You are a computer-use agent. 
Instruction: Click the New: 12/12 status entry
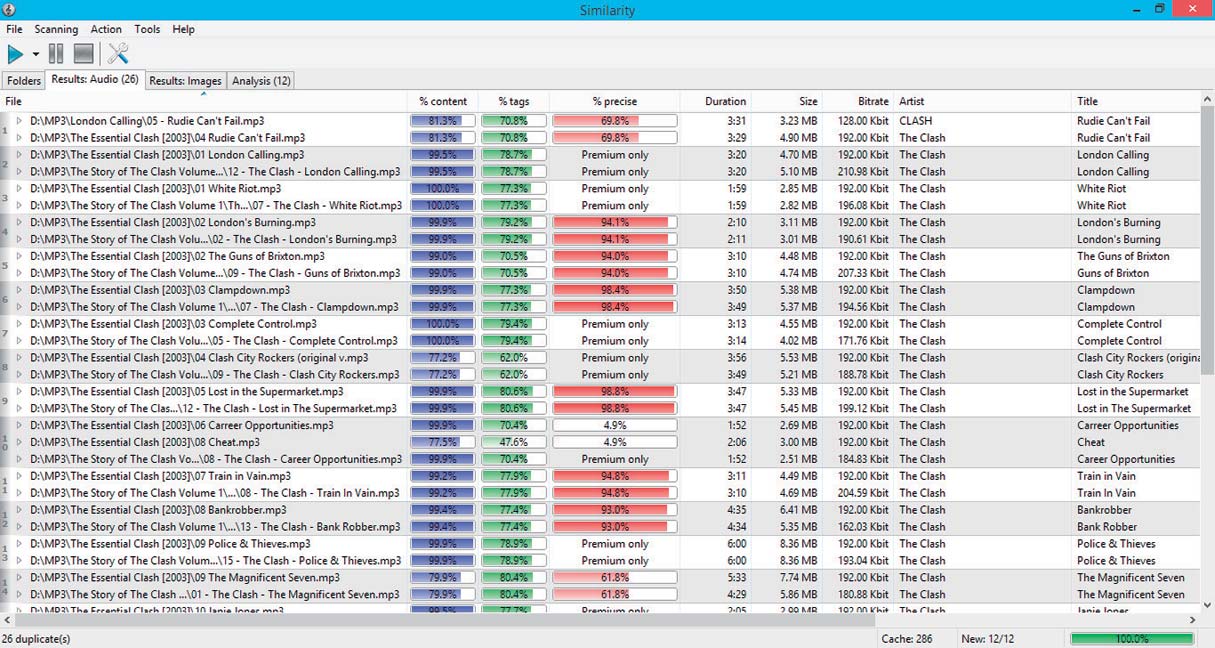click(988, 639)
